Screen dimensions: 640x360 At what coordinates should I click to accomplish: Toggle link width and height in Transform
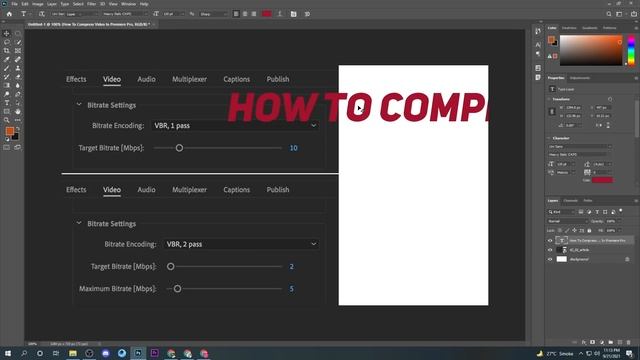(x=552, y=111)
